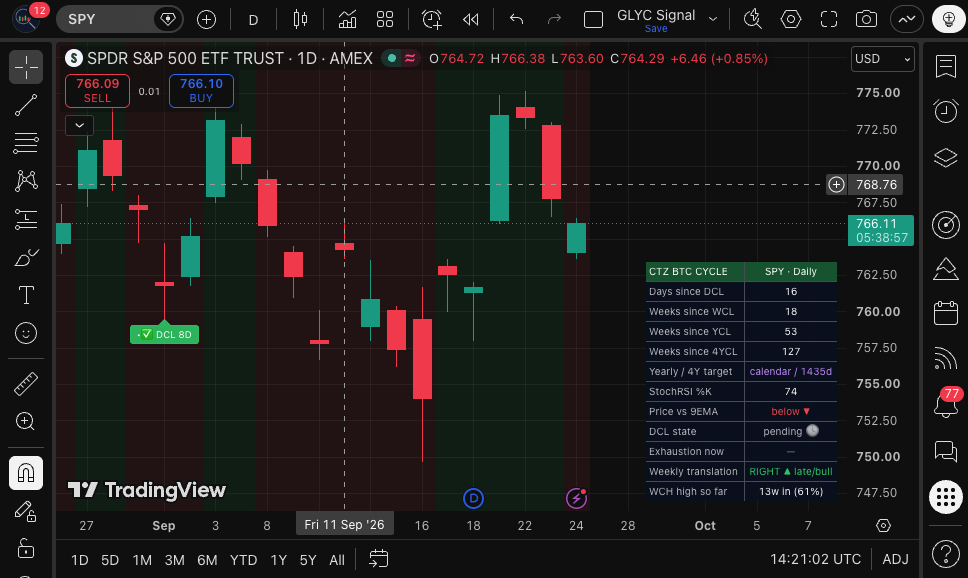Open the object tree layers panel
Viewport: 968px width, 578px height.
pos(946,157)
